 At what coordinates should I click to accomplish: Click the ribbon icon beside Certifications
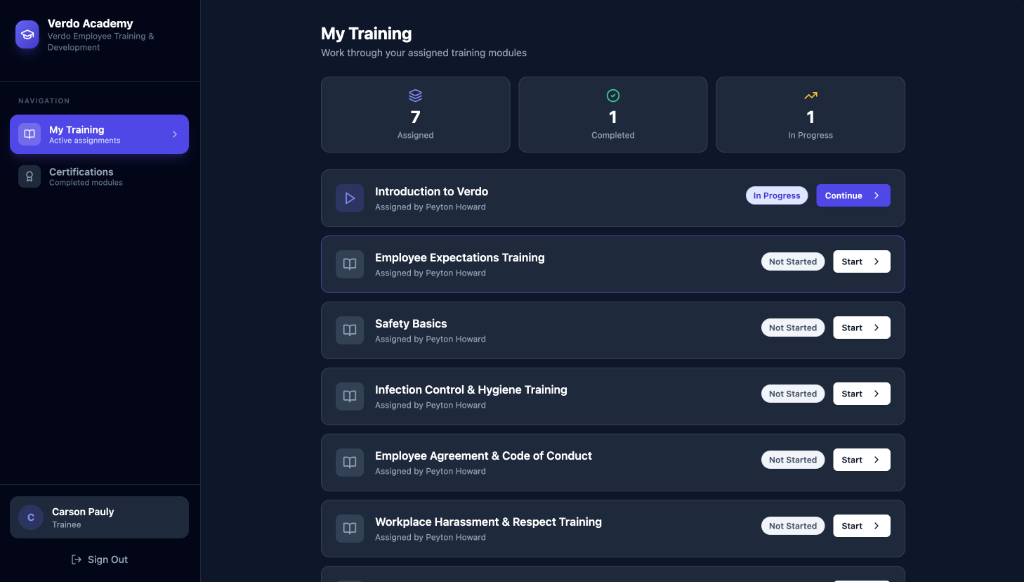[x=29, y=176]
